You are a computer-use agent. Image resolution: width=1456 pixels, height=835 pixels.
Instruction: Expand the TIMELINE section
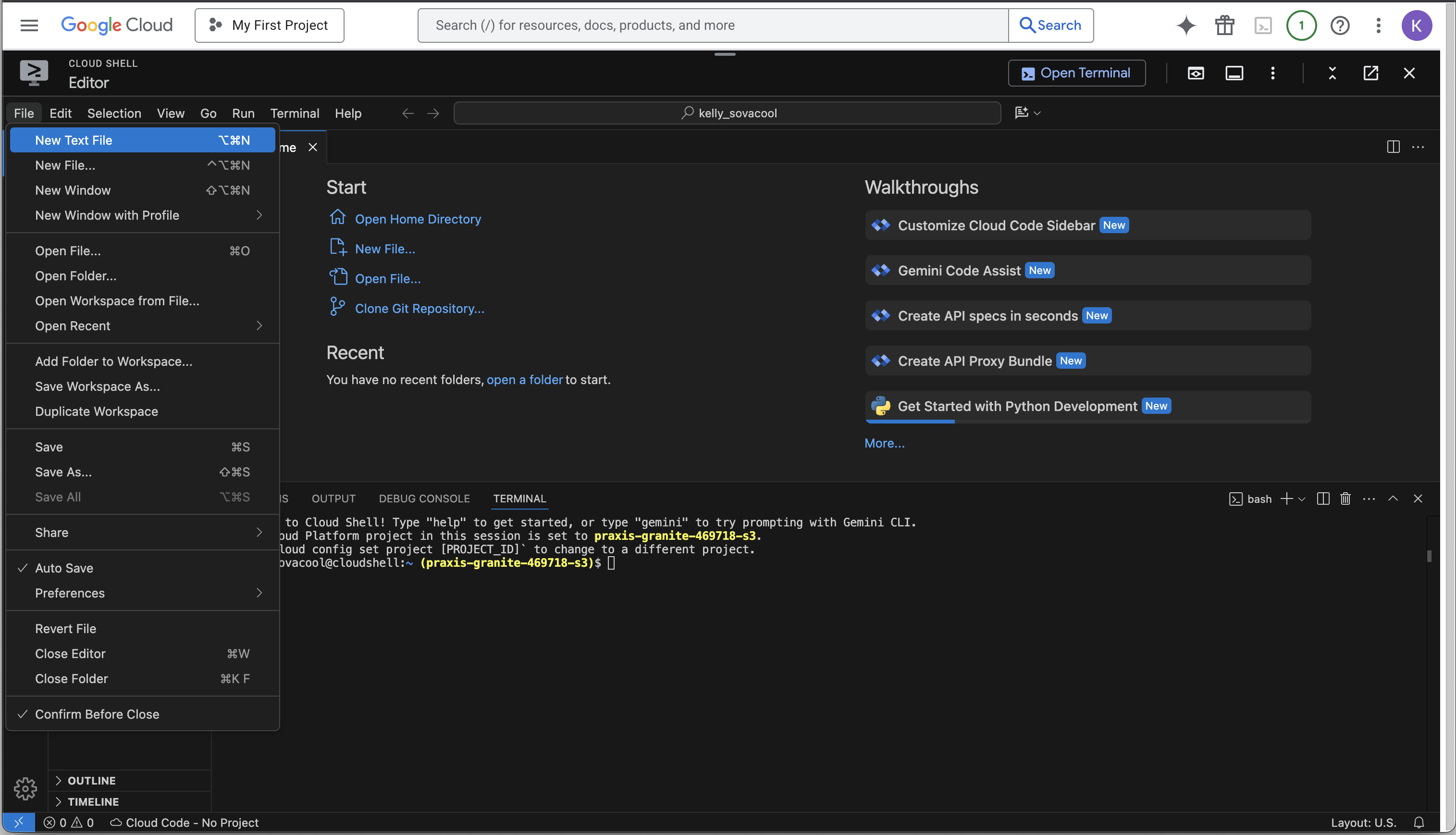coord(93,802)
